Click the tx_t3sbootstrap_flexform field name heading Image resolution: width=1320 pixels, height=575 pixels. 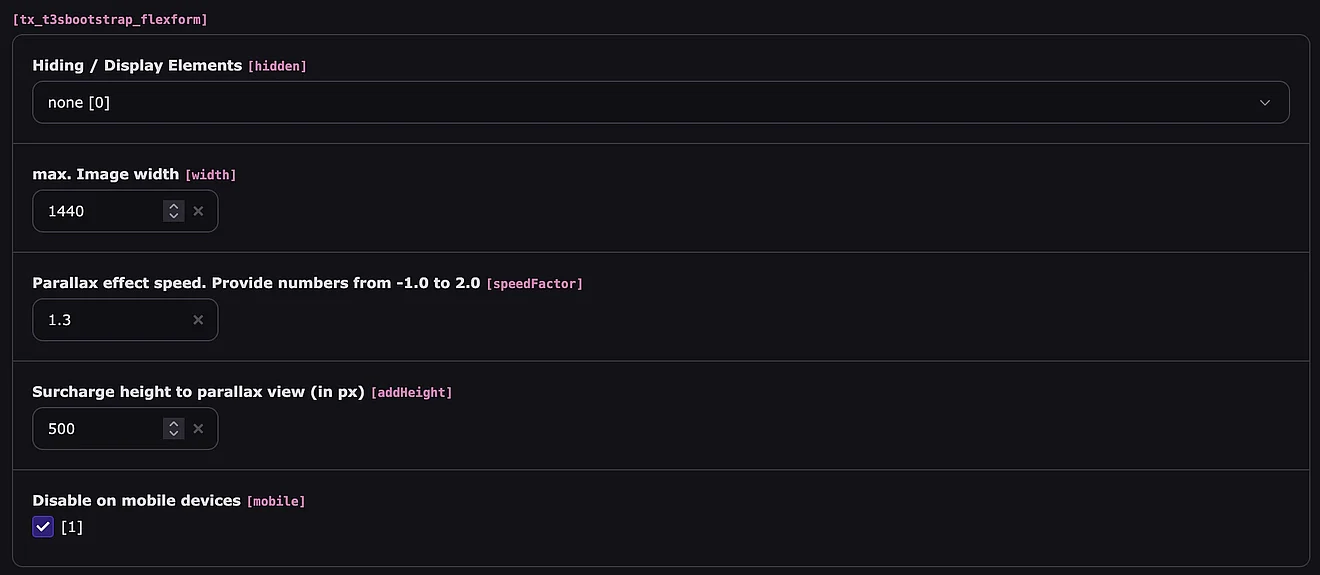tap(110, 19)
